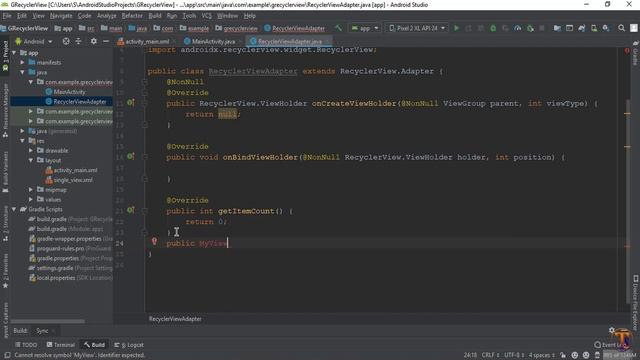The image size is (640, 360).
Task: Collapse the res folder node
Action: pos(22,141)
